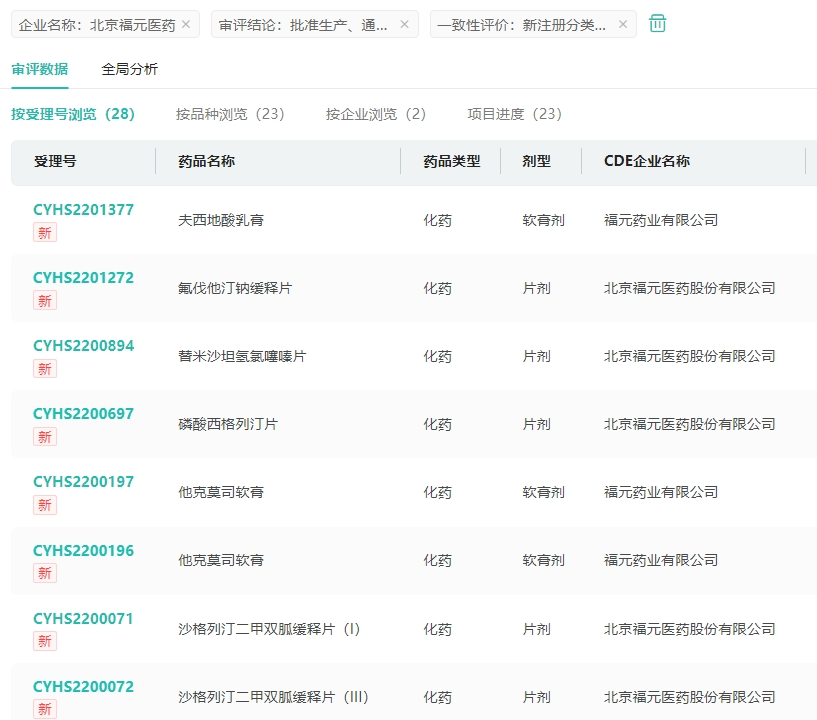
Task: Click the 药品类型 column header
Action: tap(452, 162)
